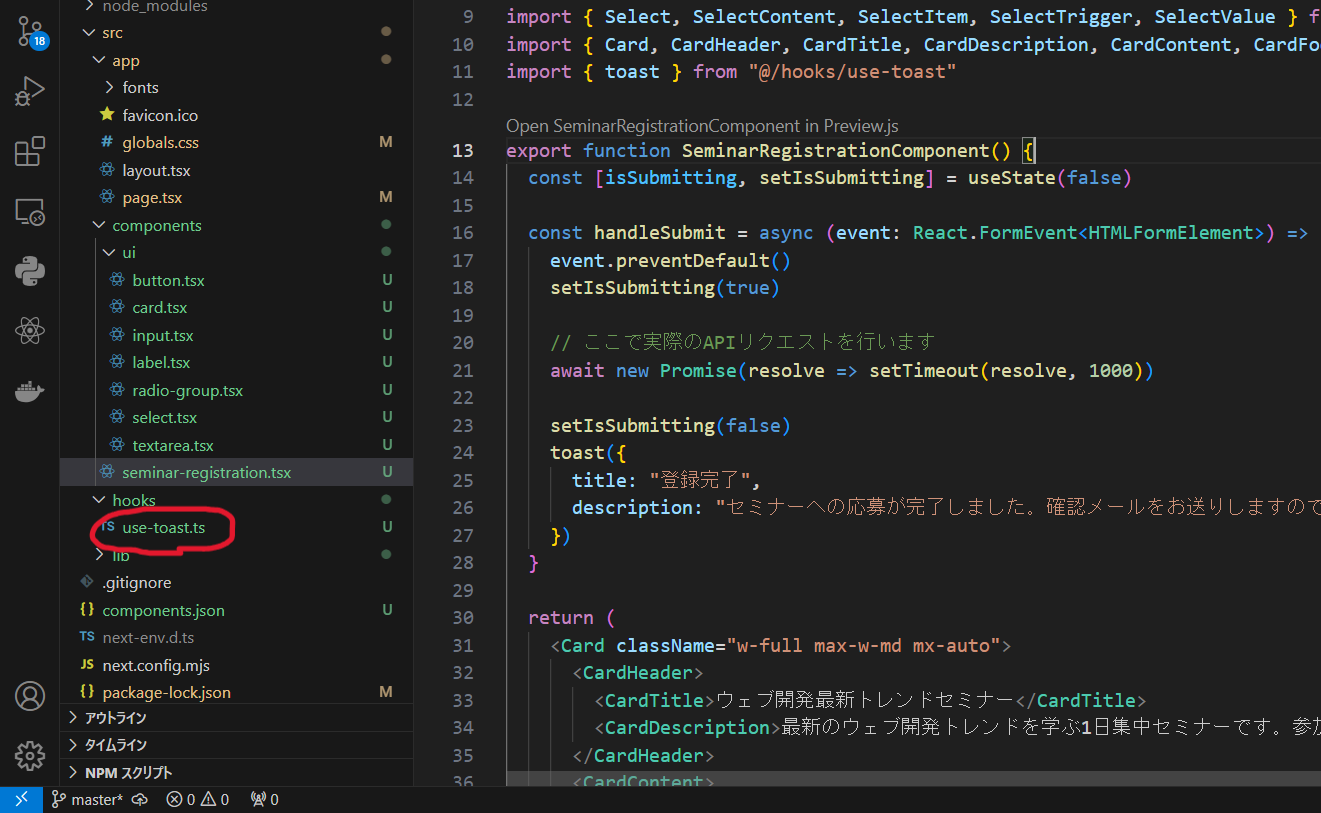This screenshot has width=1321, height=813.
Task: Collapse the app folder
Action: (236, 60)
